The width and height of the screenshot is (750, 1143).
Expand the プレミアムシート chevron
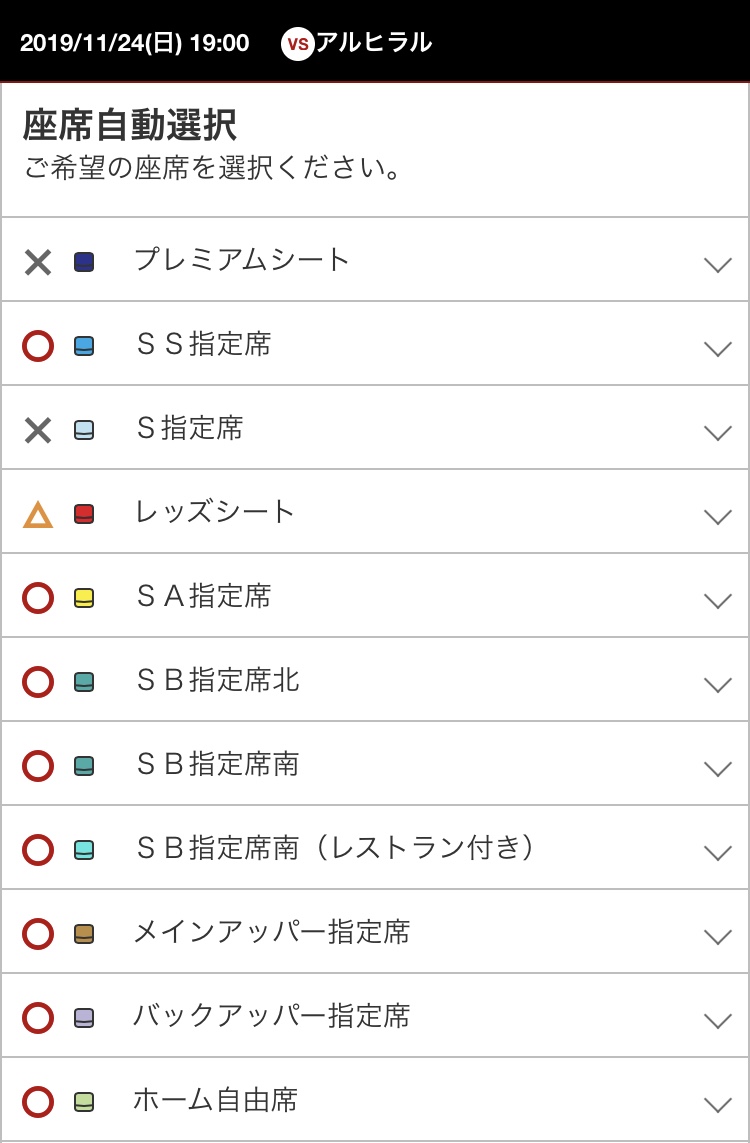(717, 264)
